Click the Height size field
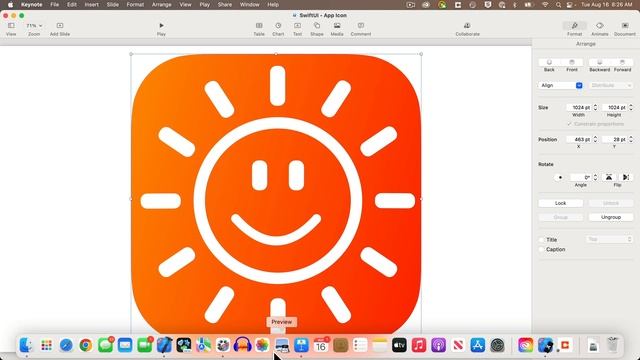This screenshot has height=360, width=640. point(615,107)
